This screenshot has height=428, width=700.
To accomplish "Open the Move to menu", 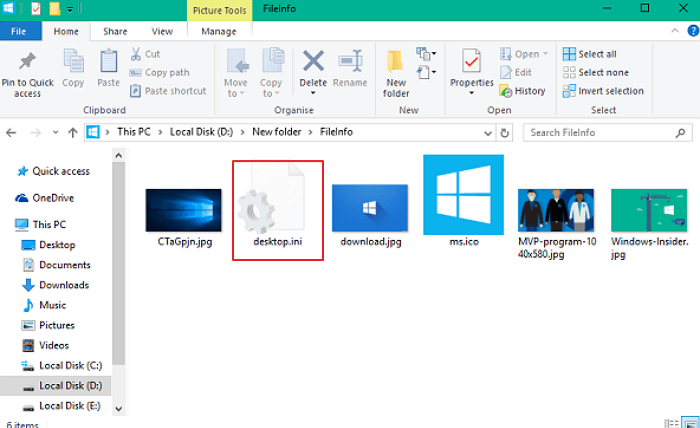I will [235, 73].
